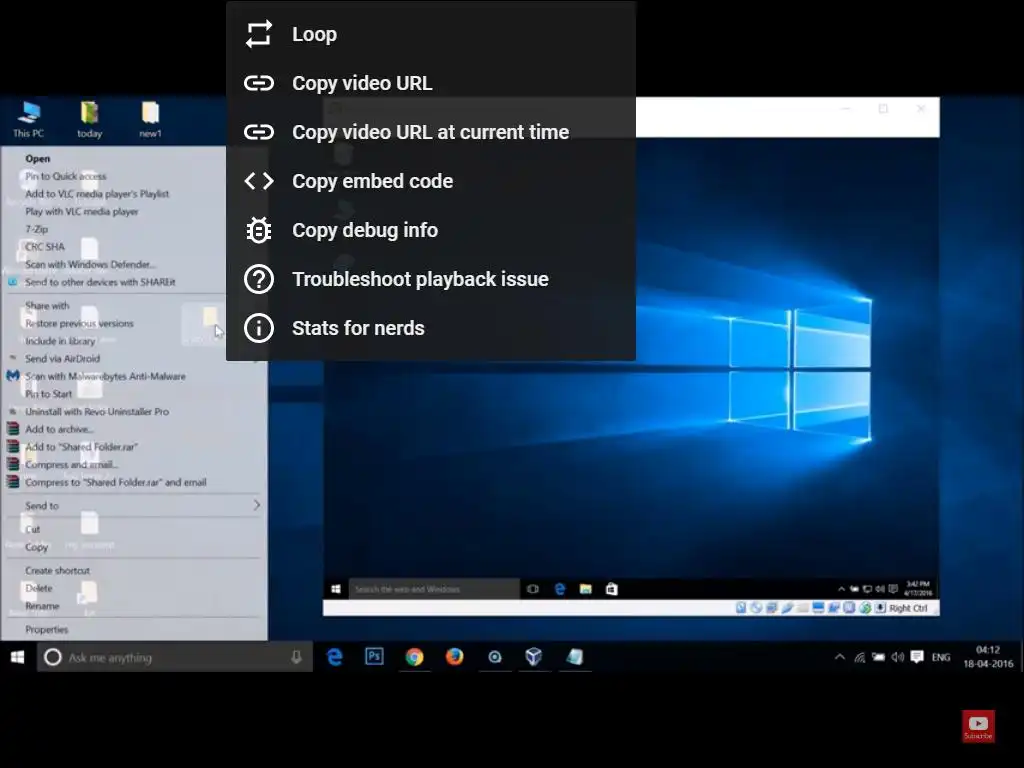Open Microsoft Edge from host taskbar
1024x768 pixels.
click(335, 657)
